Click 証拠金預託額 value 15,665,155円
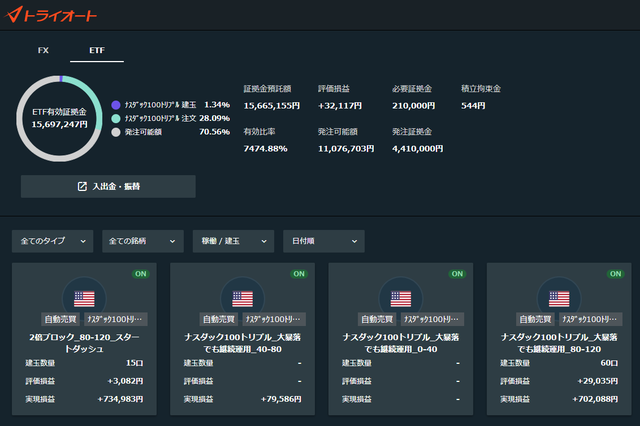 [x=272, y=106]
